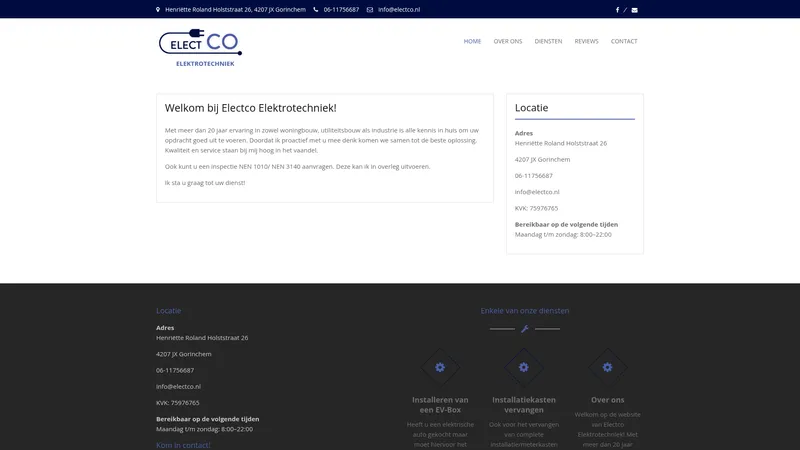Click gear icon above Installeren van een EV-Box
Viewport: 800px width, 450px height.
click(x=440, y=367)
